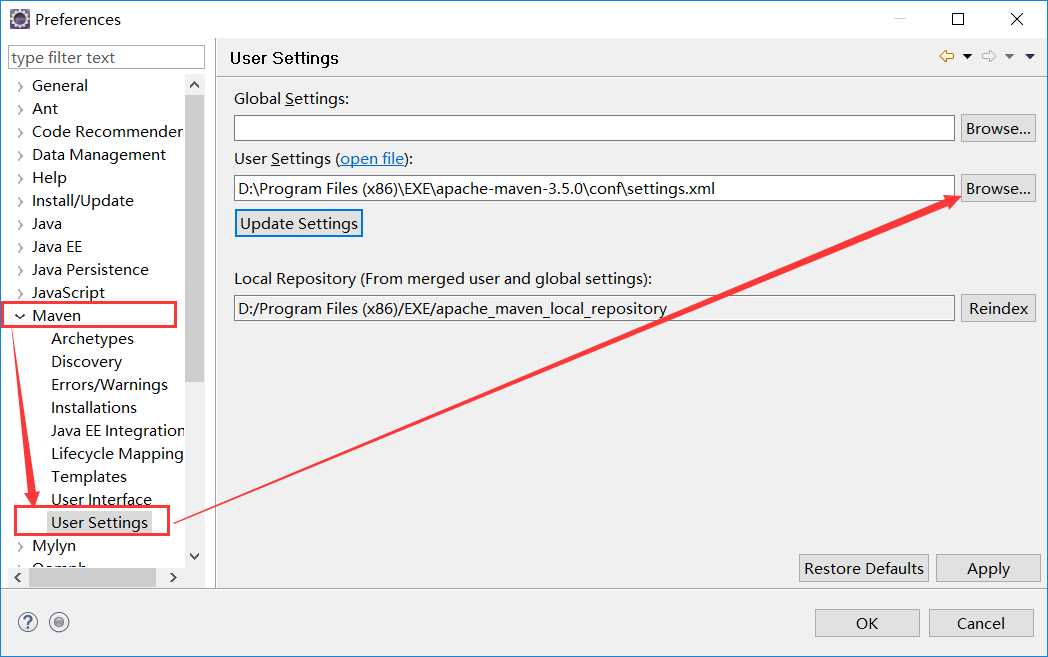Open the preferences view menu triangle

coord(1030,57)
